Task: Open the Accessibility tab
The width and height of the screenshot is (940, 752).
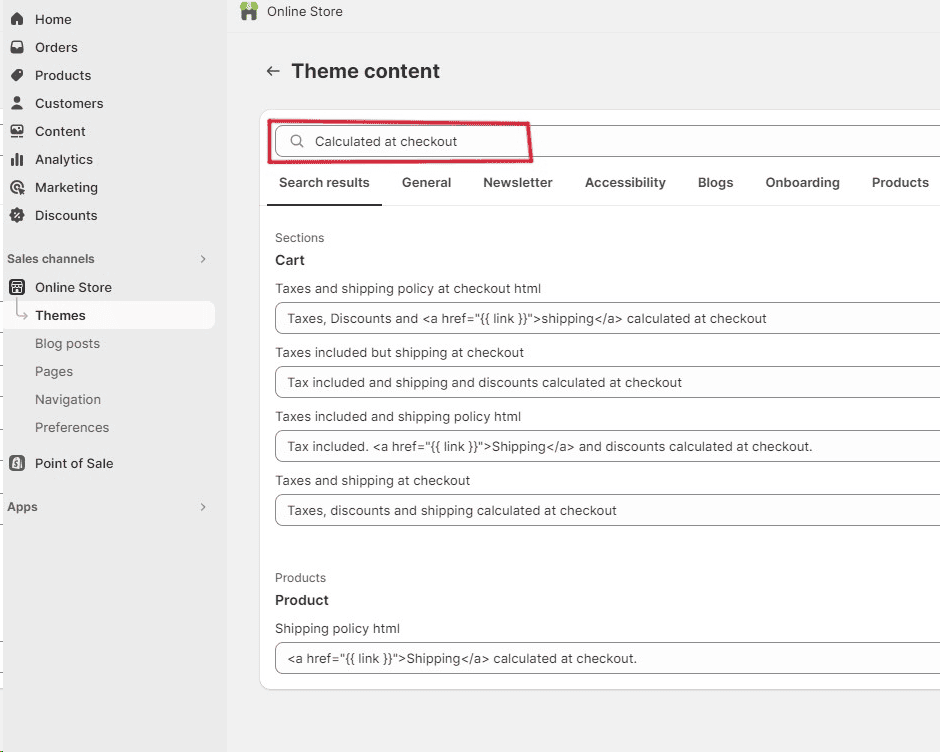Action: click(x=625, y=182)
